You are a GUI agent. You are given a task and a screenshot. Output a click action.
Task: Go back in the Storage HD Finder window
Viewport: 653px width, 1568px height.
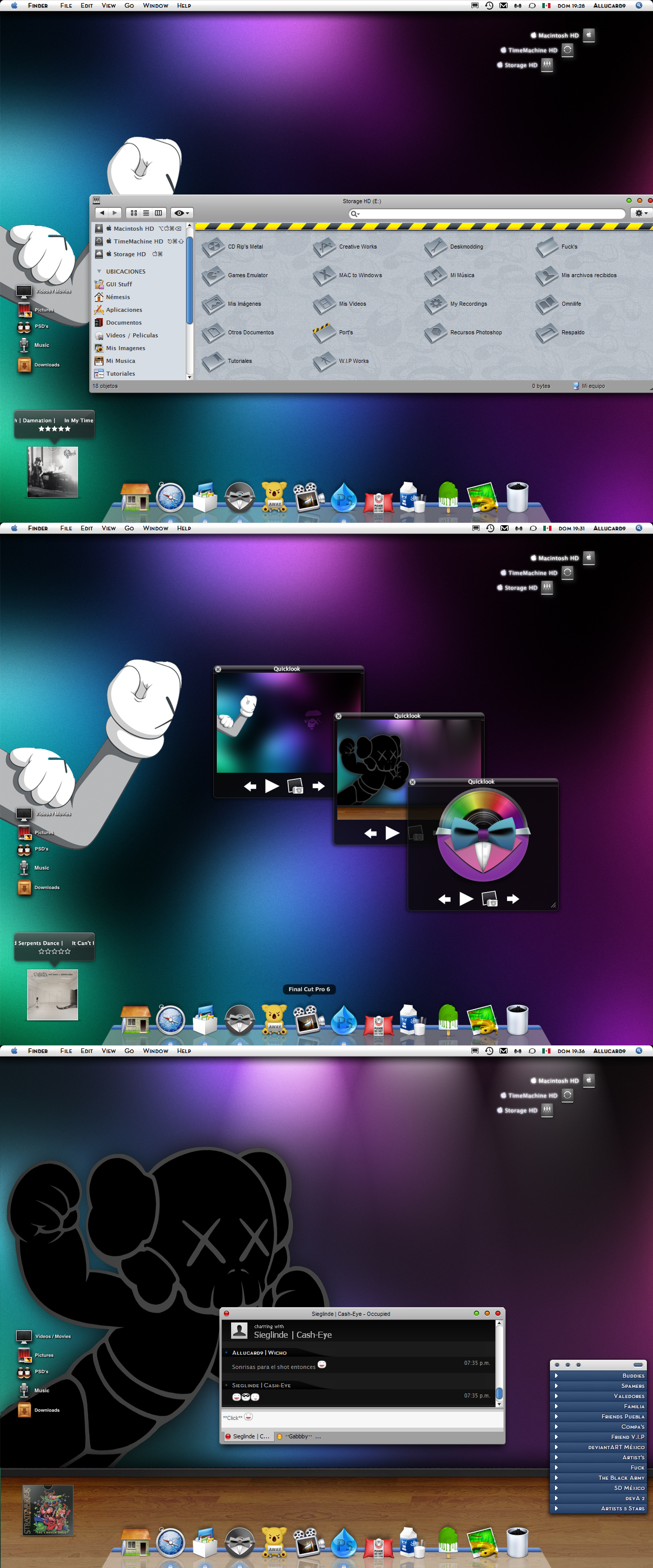[x=102, y=213]
